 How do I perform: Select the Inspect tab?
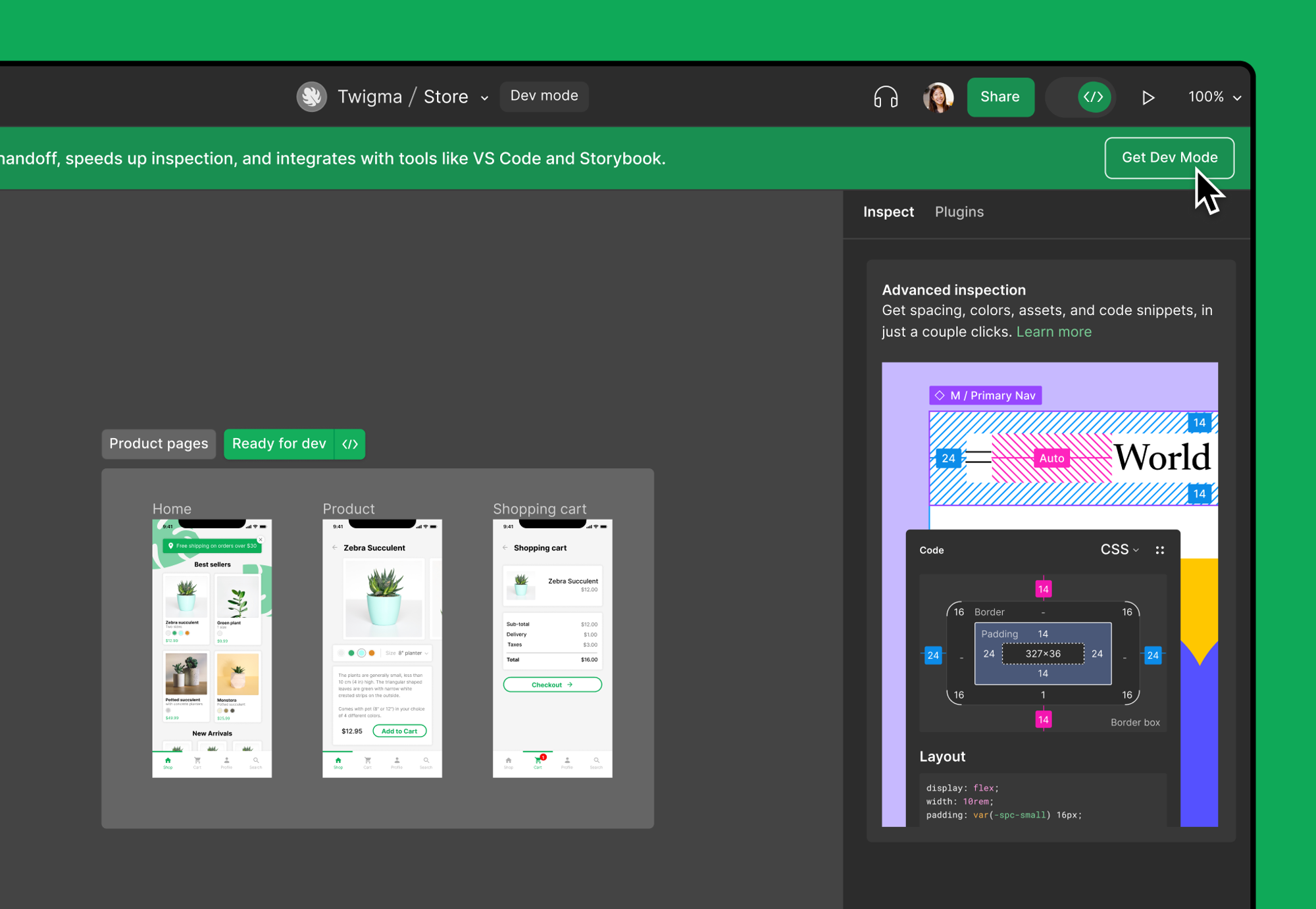coord(888,212)
